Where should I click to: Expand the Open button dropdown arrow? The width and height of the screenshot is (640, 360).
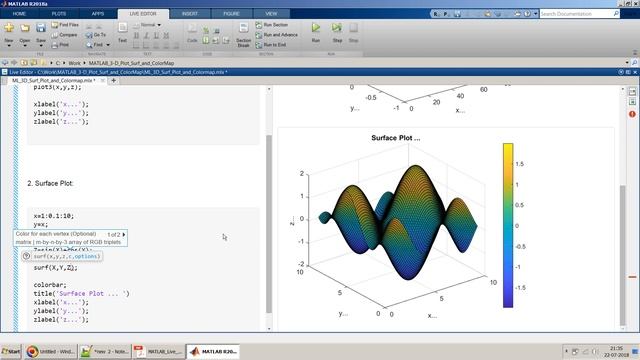pos(25,46)
